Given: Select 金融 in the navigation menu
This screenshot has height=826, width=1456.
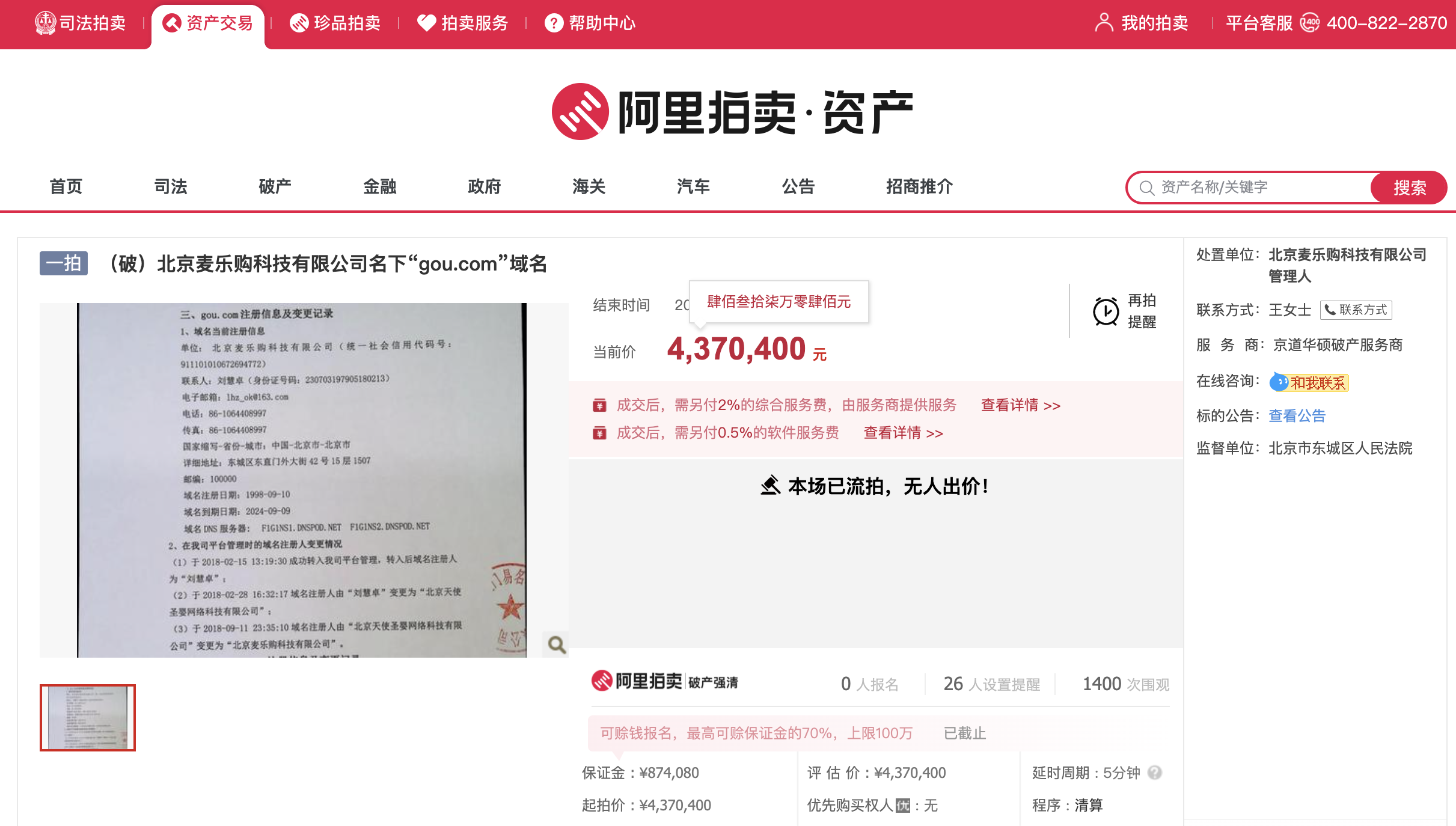Looking at the screenshot, I should click(379, 186).
